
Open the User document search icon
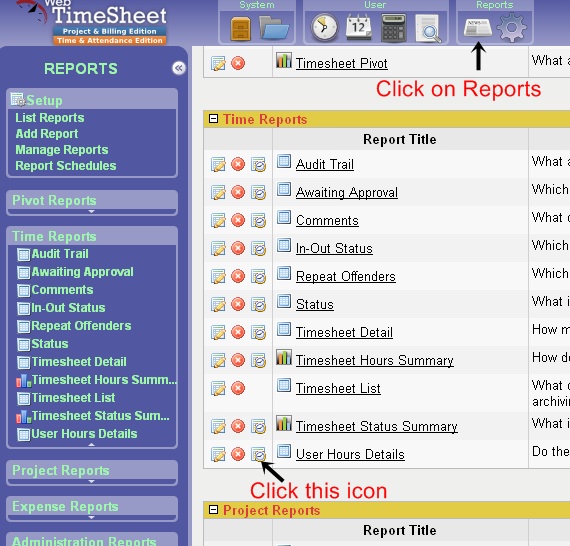coord(428,28)
